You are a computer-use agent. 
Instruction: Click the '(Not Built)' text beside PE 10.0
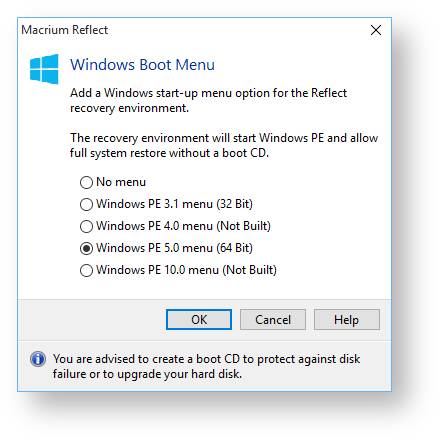coord(249,270)
